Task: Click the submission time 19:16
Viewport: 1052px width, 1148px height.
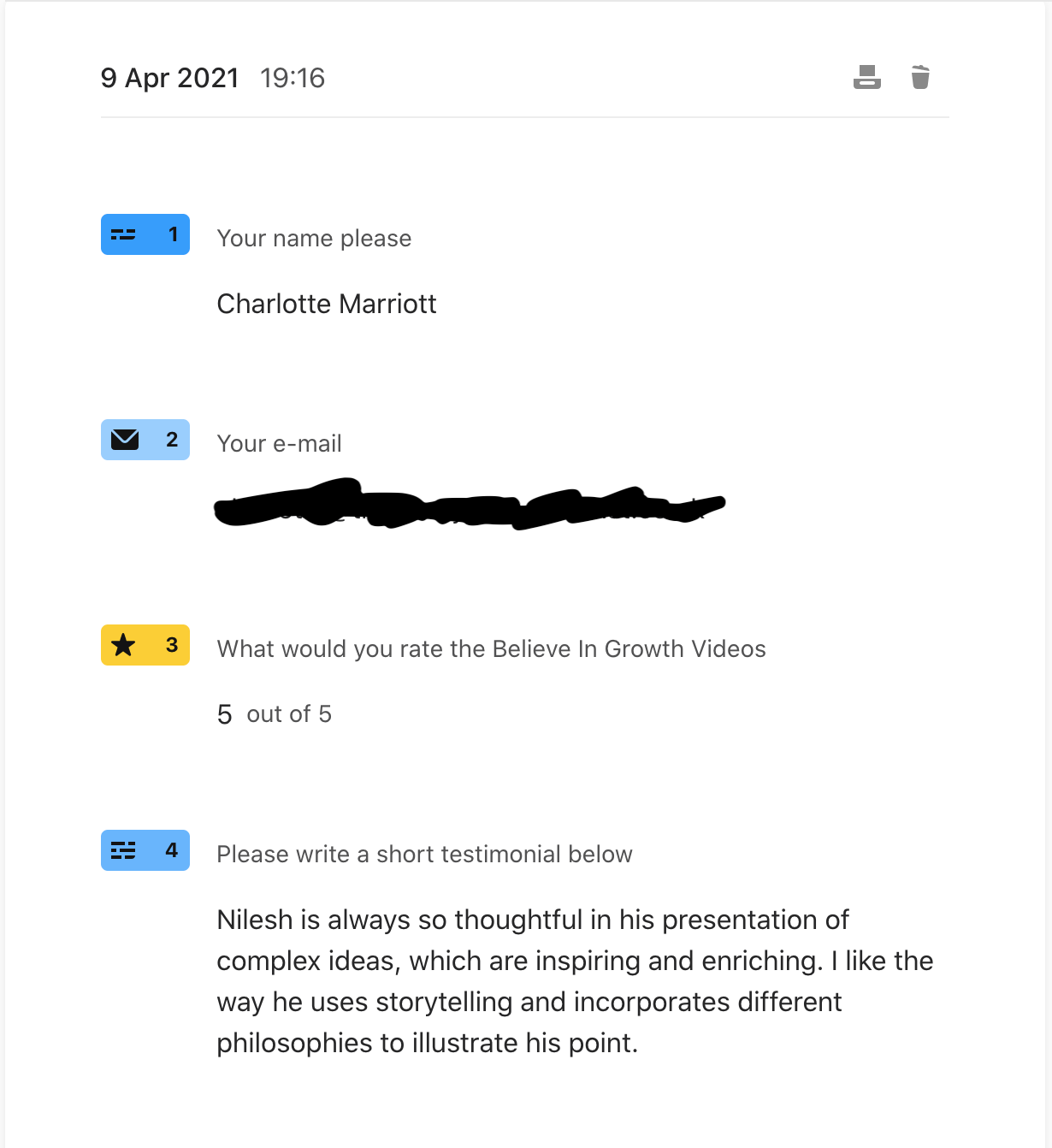Action: [293, 78]
